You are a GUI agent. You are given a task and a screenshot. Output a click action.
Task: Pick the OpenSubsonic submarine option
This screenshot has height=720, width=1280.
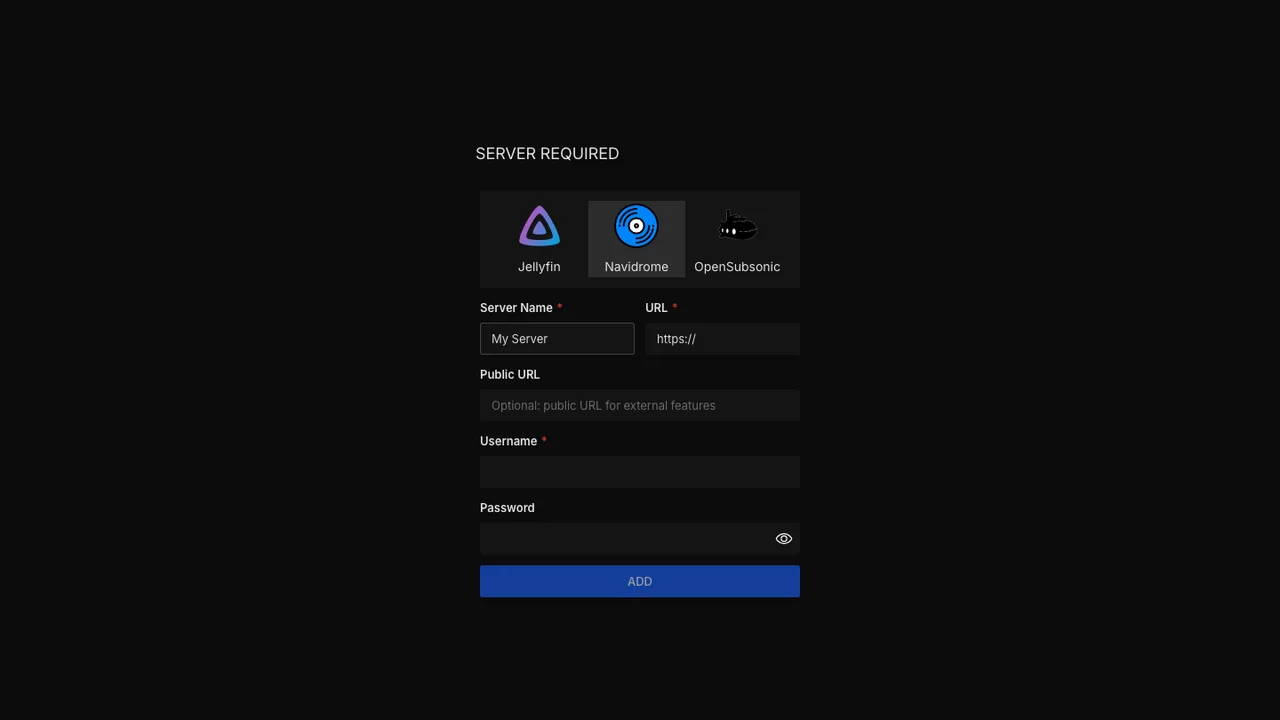pyautogui.click(x=737, y=239)
